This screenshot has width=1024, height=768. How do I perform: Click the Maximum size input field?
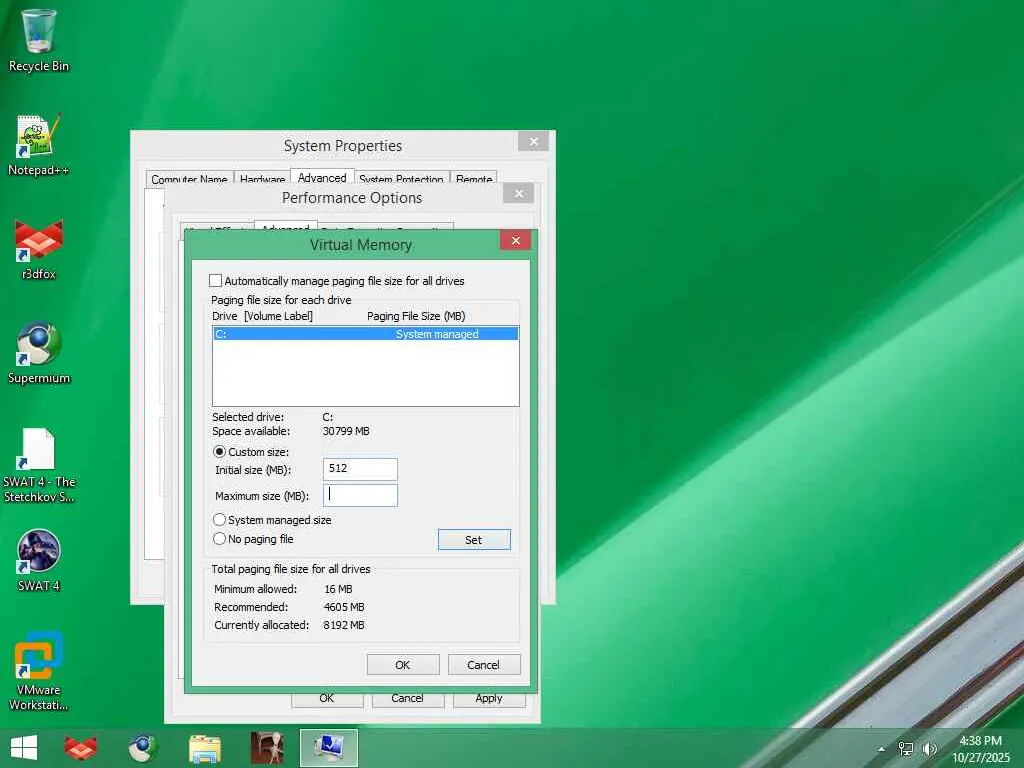(360, 495)
